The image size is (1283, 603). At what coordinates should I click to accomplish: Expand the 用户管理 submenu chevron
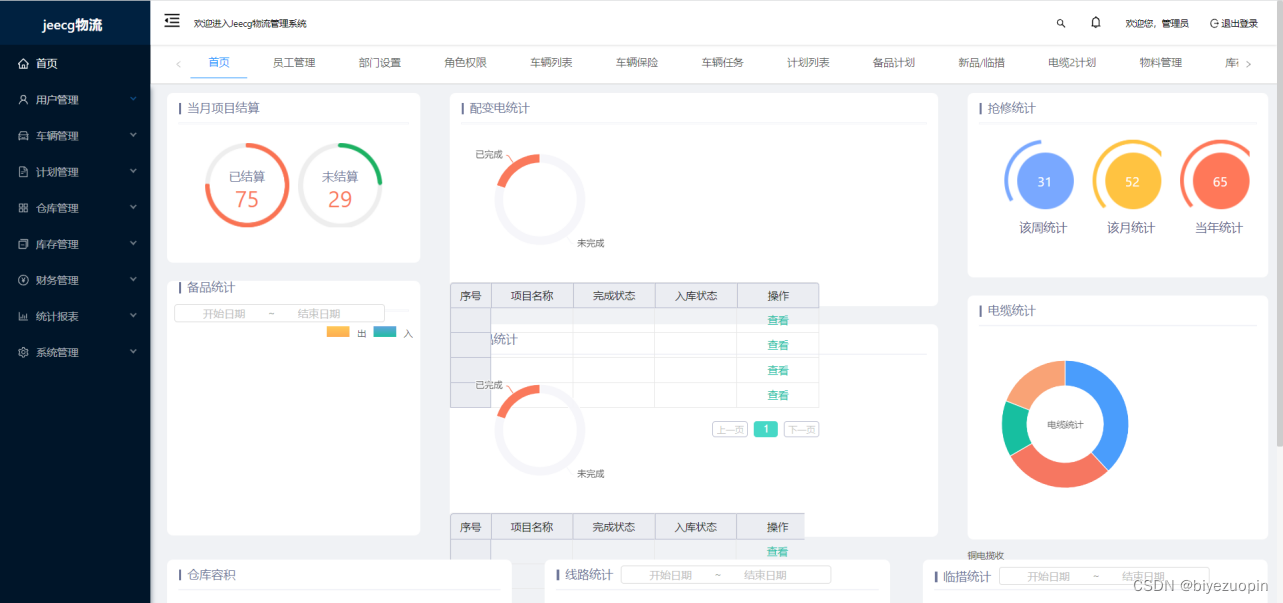tap(133, 99)
